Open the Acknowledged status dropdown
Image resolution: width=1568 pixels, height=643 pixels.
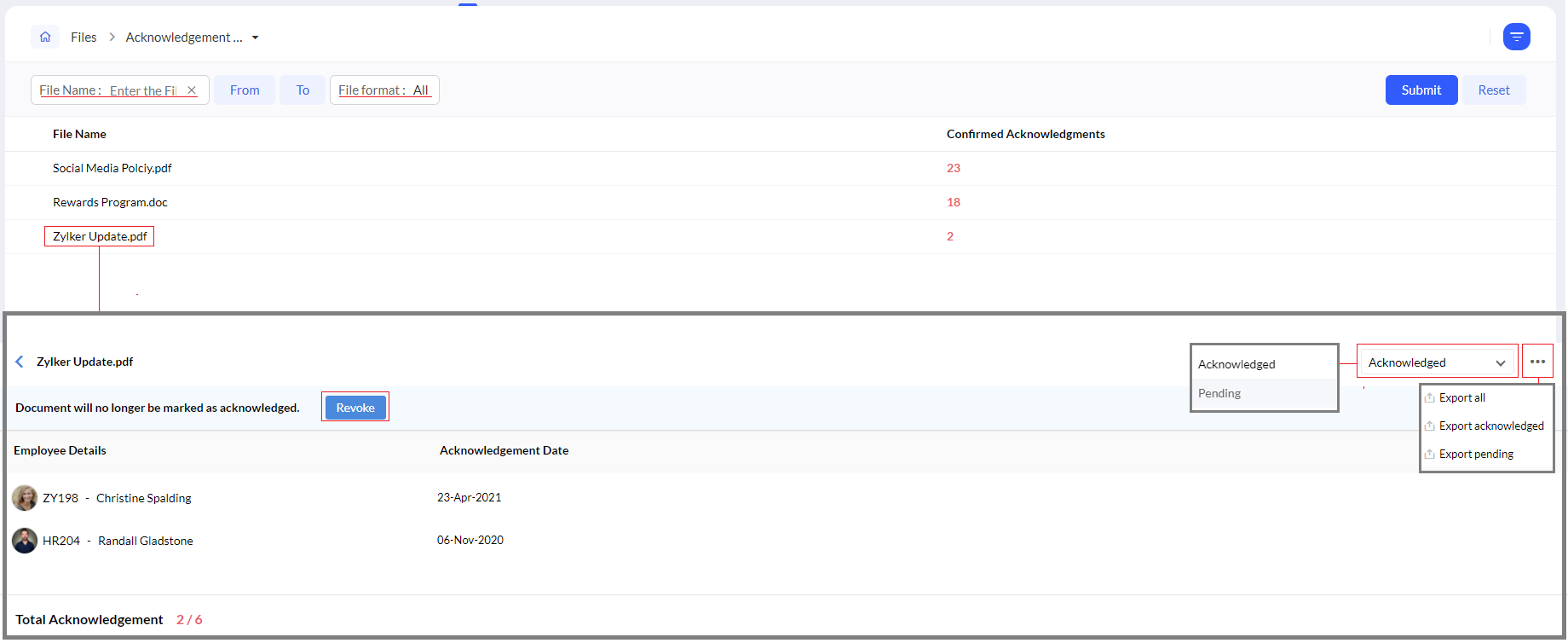click(1437, 362)
